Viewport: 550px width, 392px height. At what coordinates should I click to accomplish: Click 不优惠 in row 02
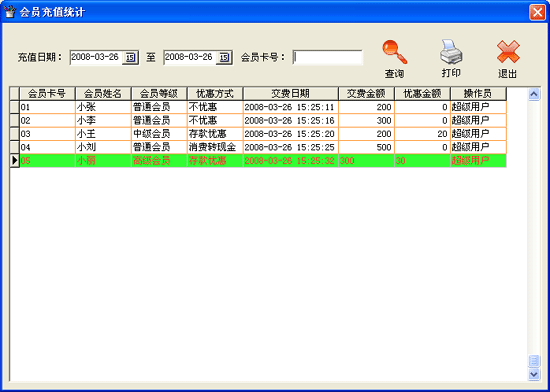[215, 121]
